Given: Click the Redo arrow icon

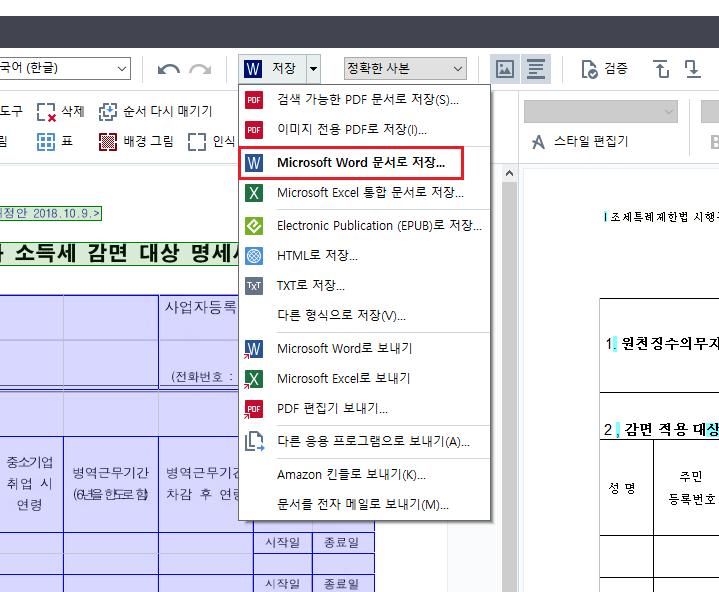Looking at the screenshot, I should [x=200, y=69].
